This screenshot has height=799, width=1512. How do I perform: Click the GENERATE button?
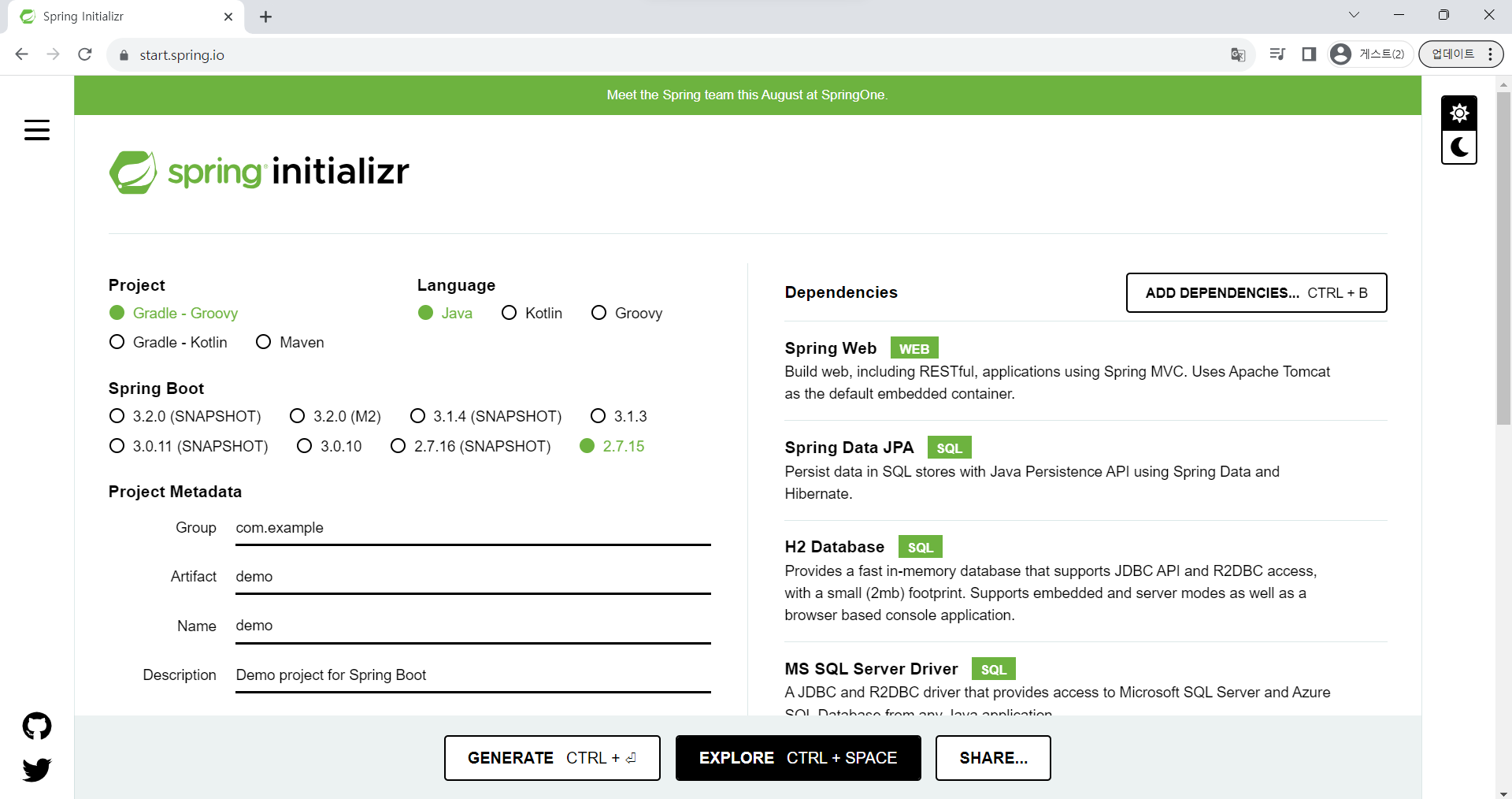pos(552,758)
